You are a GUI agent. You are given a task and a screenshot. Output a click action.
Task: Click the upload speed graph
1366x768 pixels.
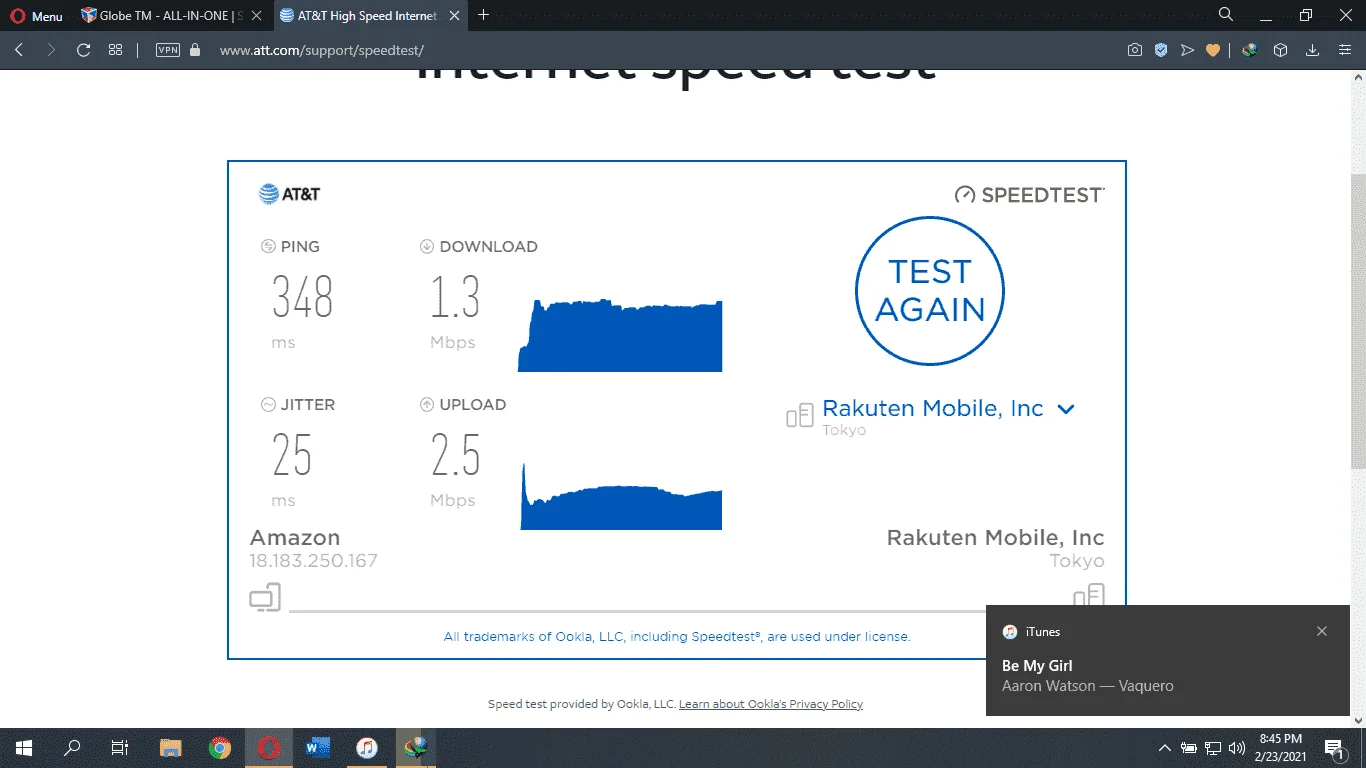[621, 497]
